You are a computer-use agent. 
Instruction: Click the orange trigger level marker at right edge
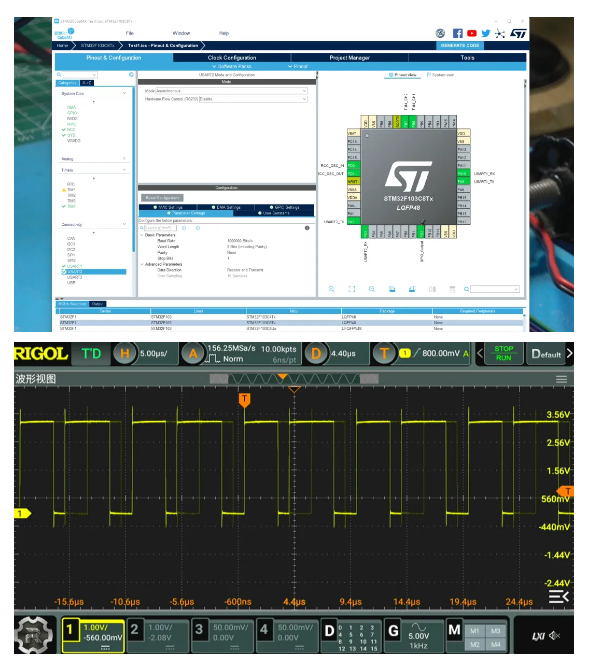566,491
